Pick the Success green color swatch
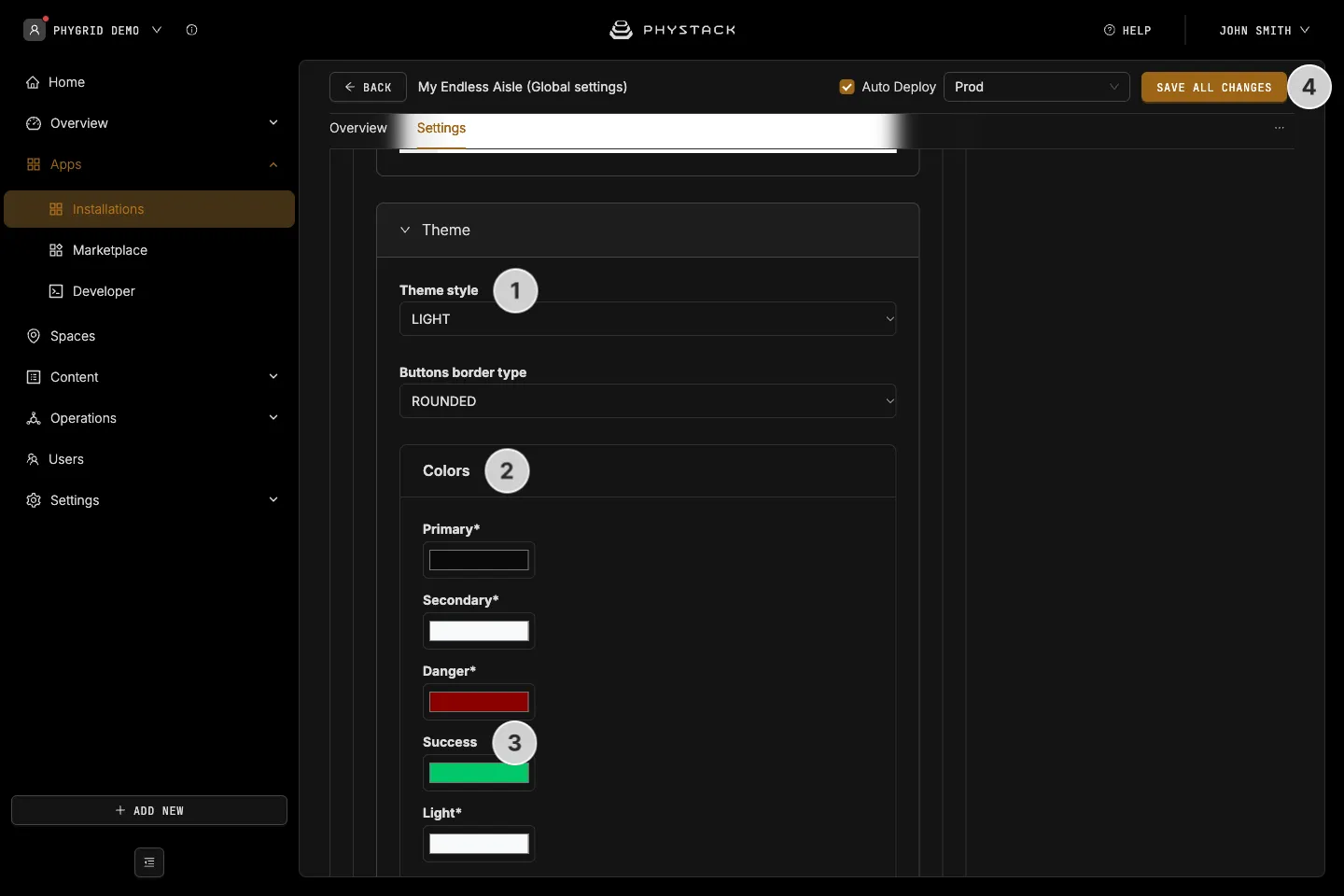 [x=479, y=773]
